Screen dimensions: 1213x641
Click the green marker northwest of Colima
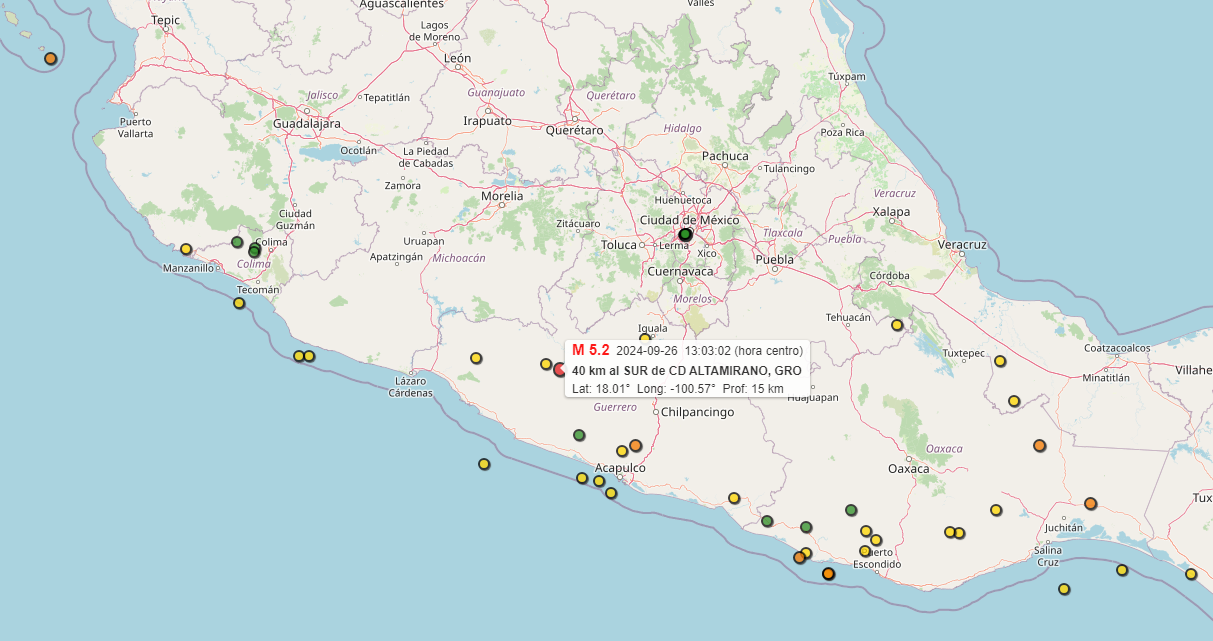click(x=237, y=242)
